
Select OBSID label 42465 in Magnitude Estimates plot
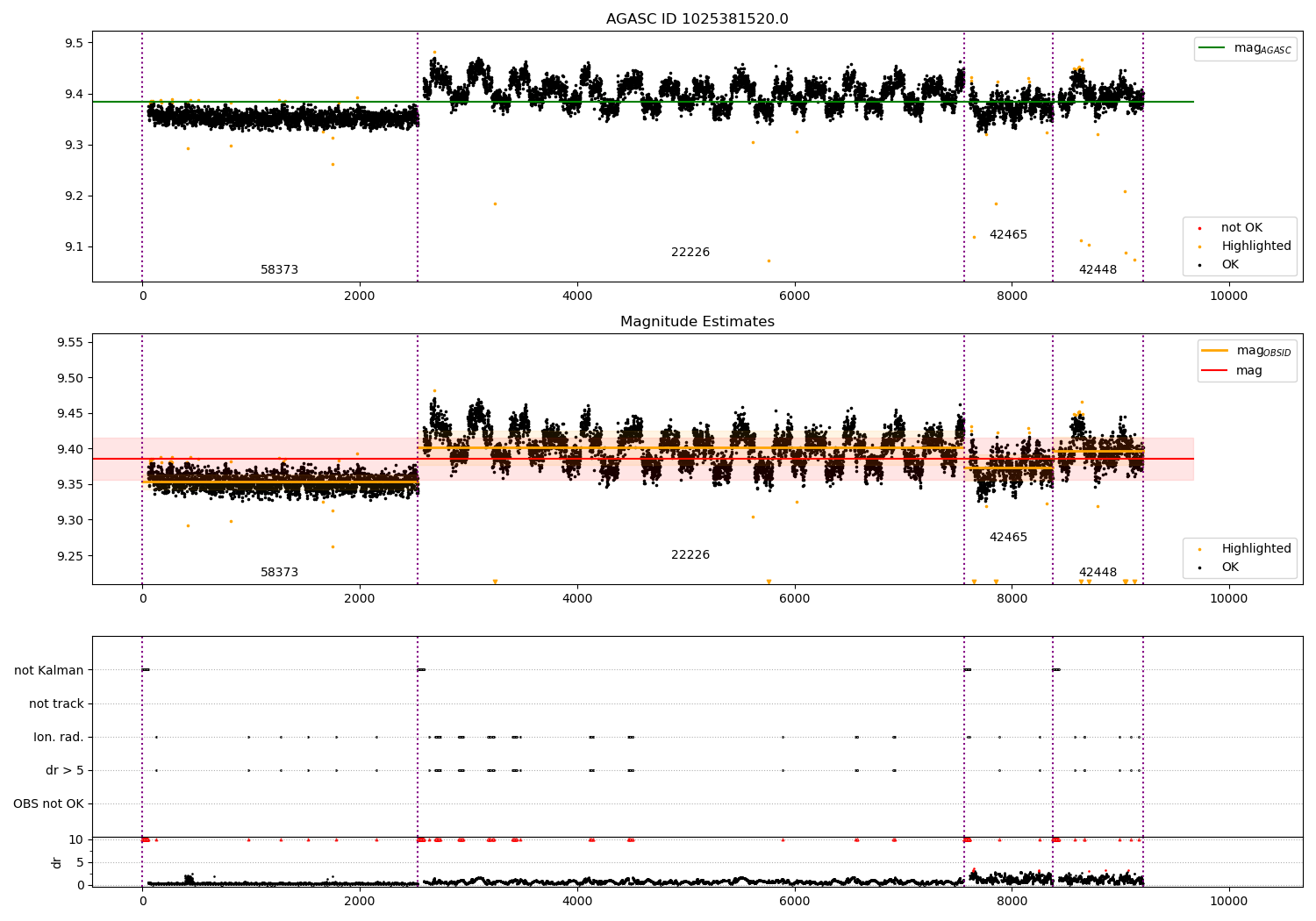pyautogui.click(x=1008, y=538)
